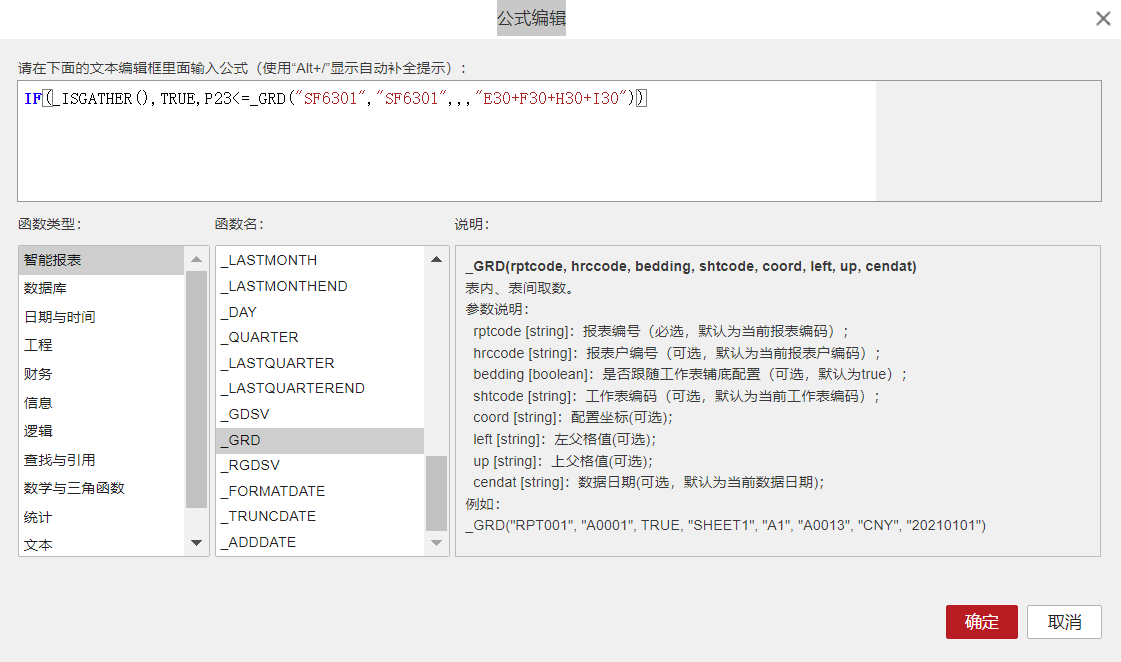Click the function name list up arrow
The image size is (1121, 662).
tap(436, 259)
